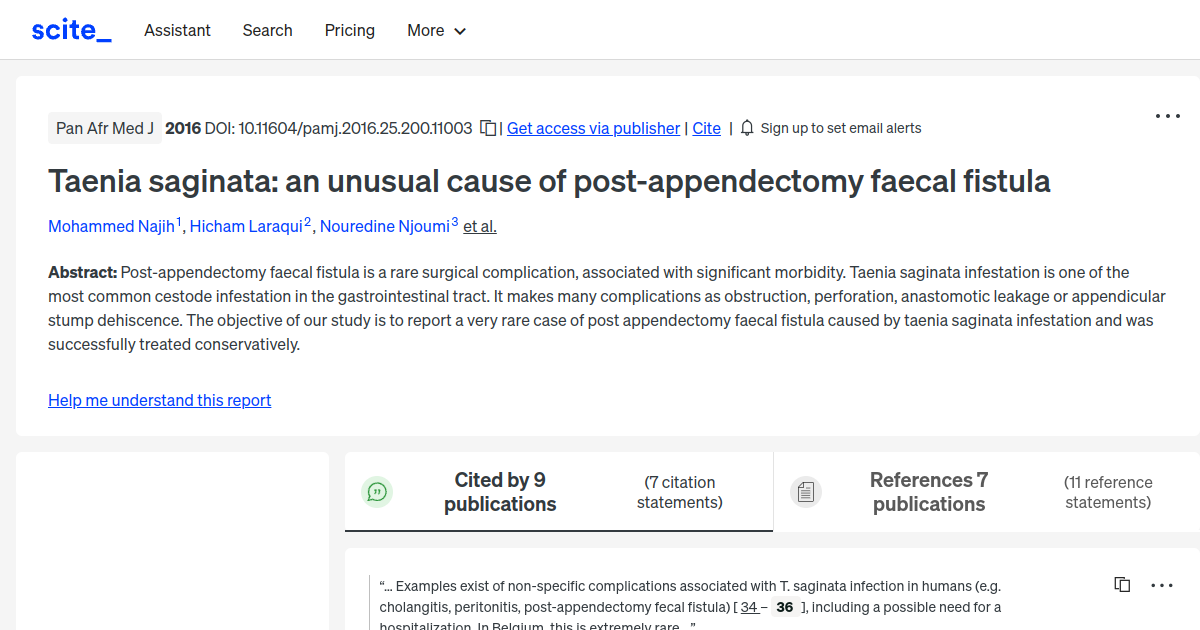Open the Assistant page
This screenshot has height=630, width=1200.
(177, 30)
